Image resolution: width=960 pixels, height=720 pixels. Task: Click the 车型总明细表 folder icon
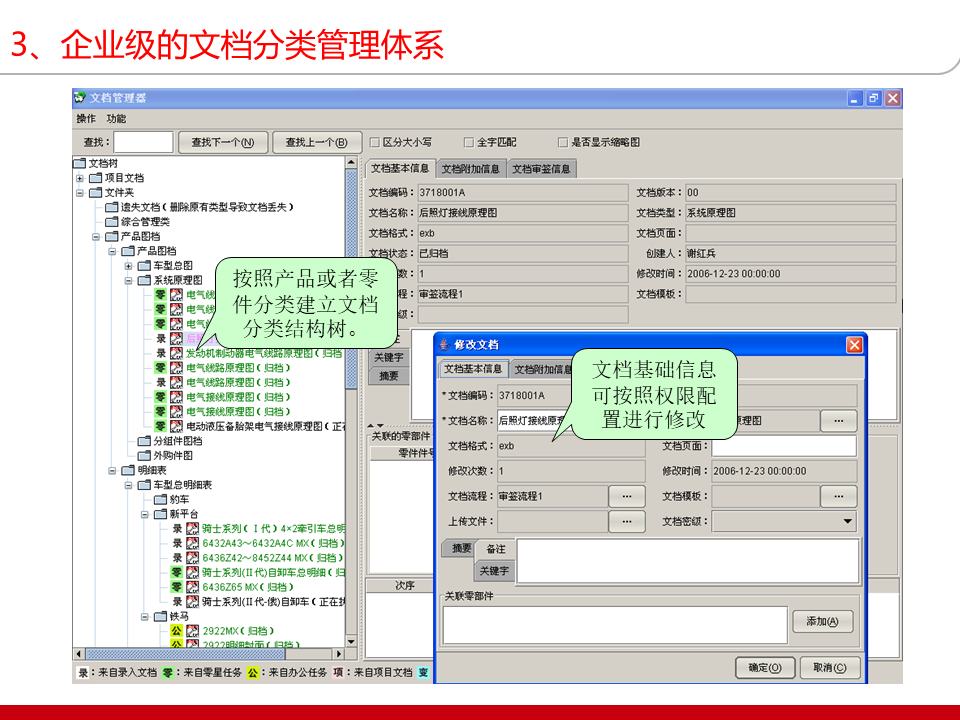(x=144, y=485)
